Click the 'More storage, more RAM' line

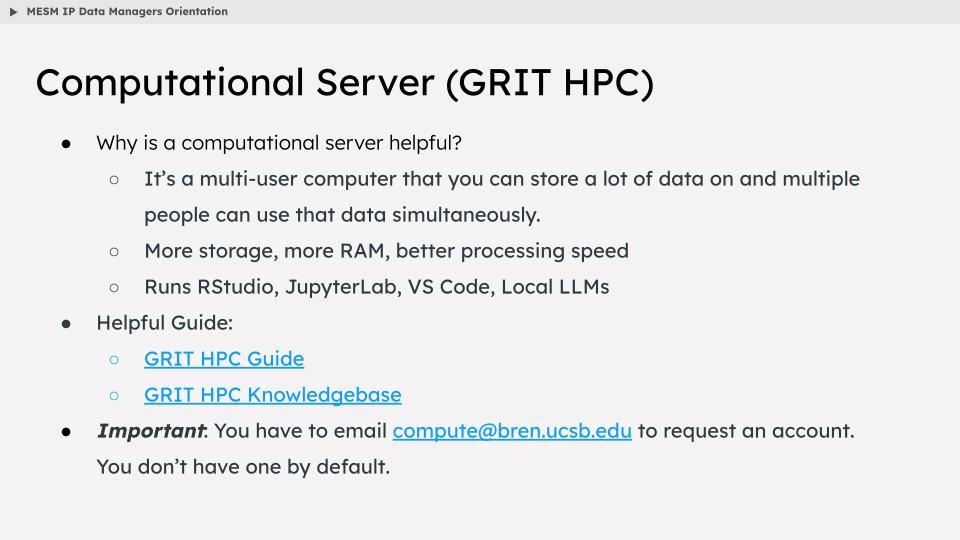click(386, 251)
